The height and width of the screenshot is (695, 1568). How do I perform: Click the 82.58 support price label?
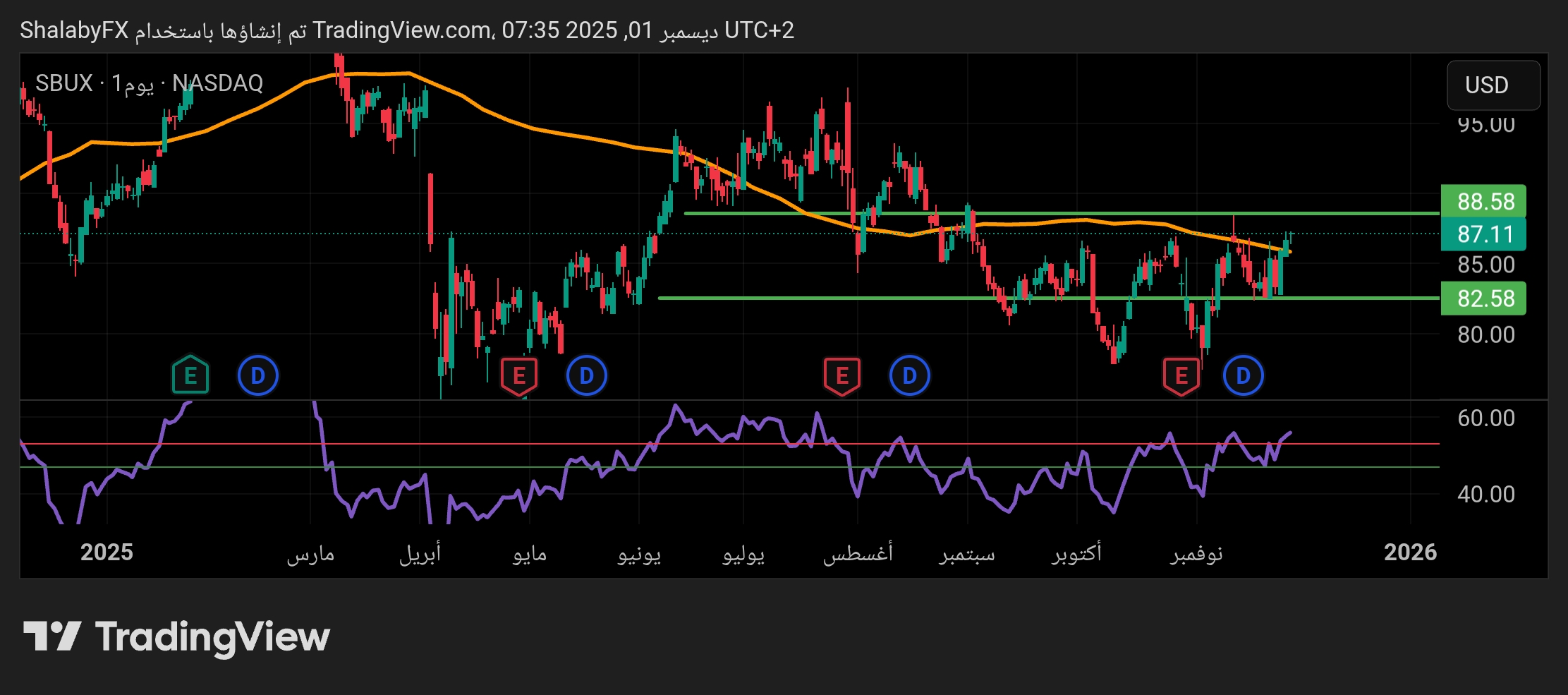click(x=1484, y=298)
